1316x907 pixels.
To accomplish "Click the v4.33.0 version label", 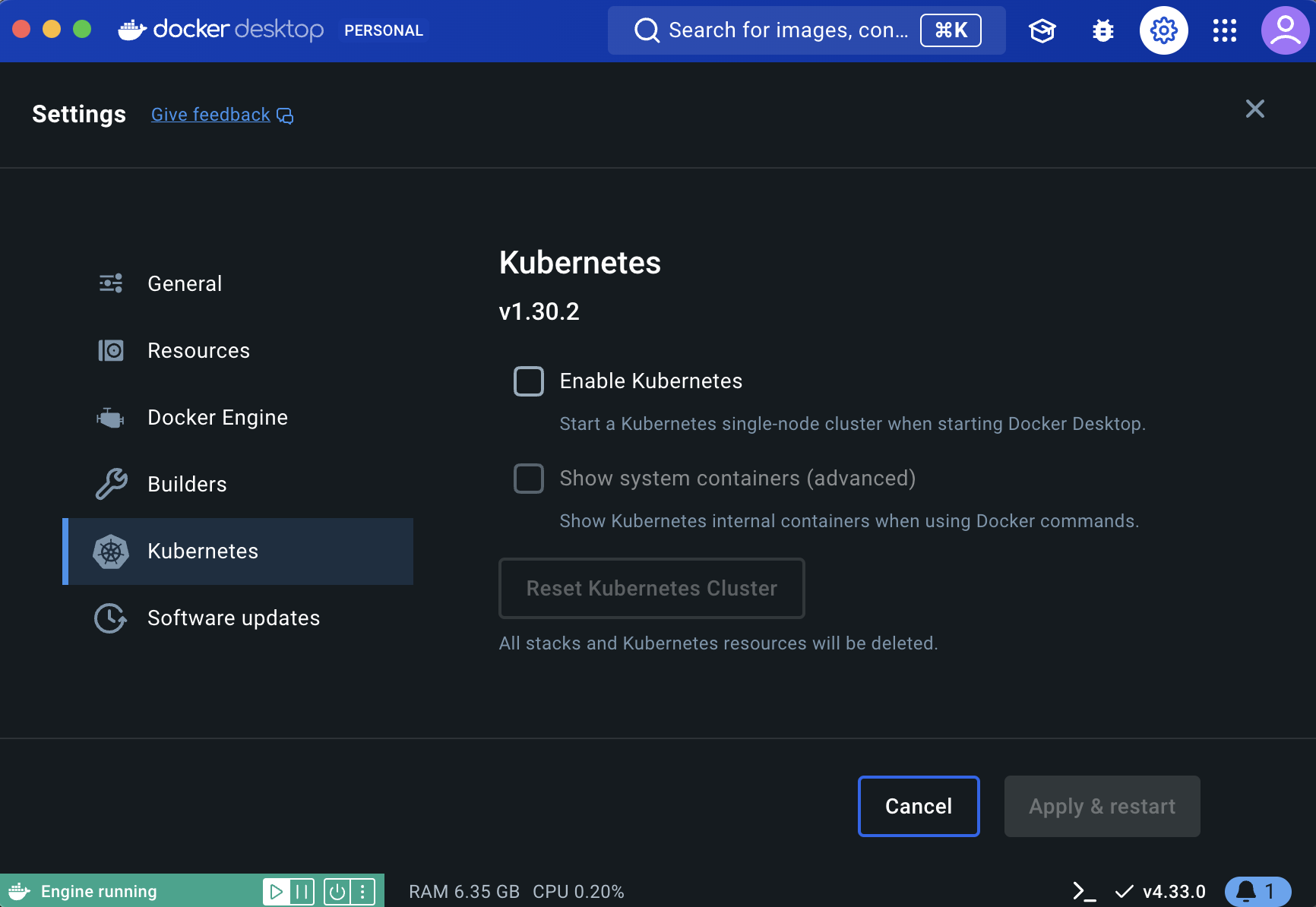I will click(1174, 891).
